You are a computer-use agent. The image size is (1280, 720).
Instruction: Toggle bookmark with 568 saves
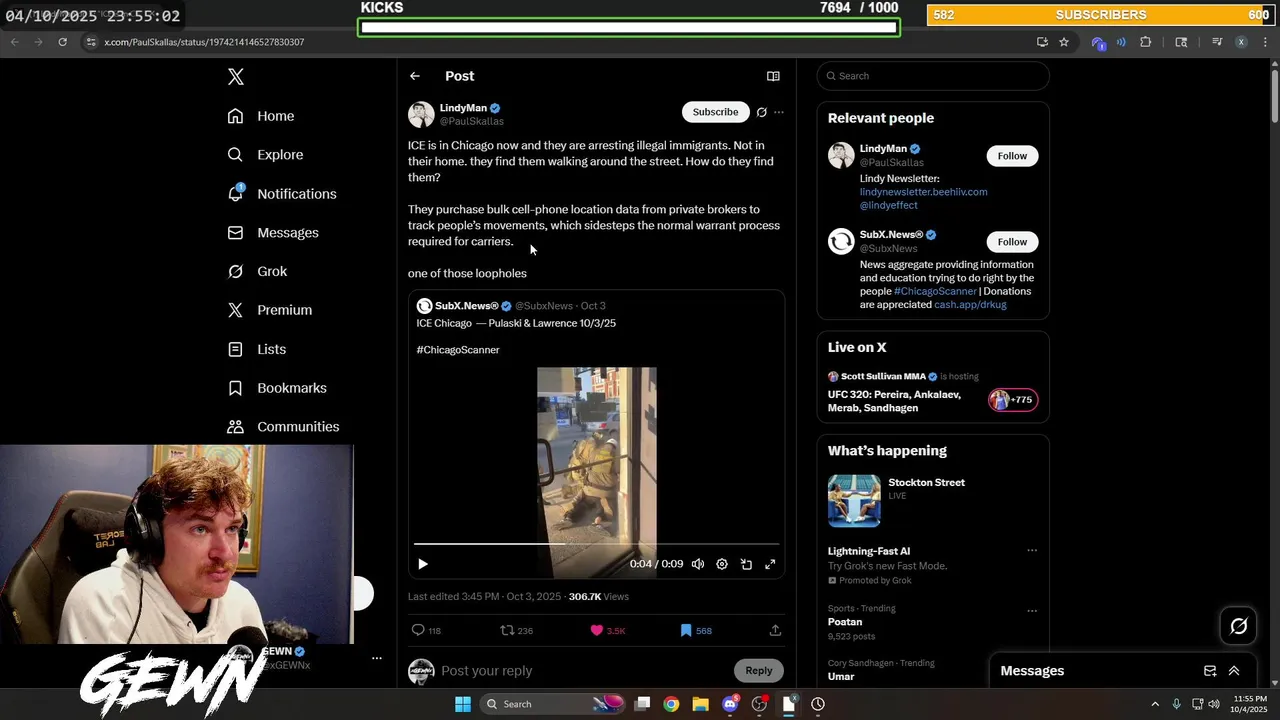(x=696, y=630)
